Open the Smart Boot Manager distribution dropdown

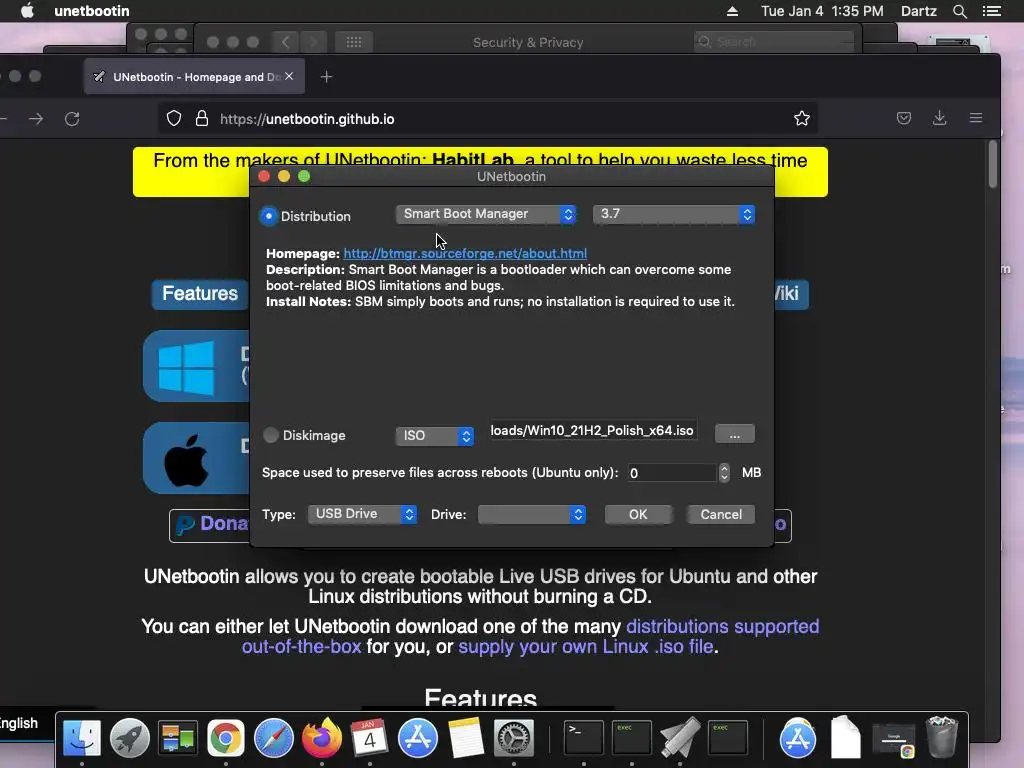[486, 214]
